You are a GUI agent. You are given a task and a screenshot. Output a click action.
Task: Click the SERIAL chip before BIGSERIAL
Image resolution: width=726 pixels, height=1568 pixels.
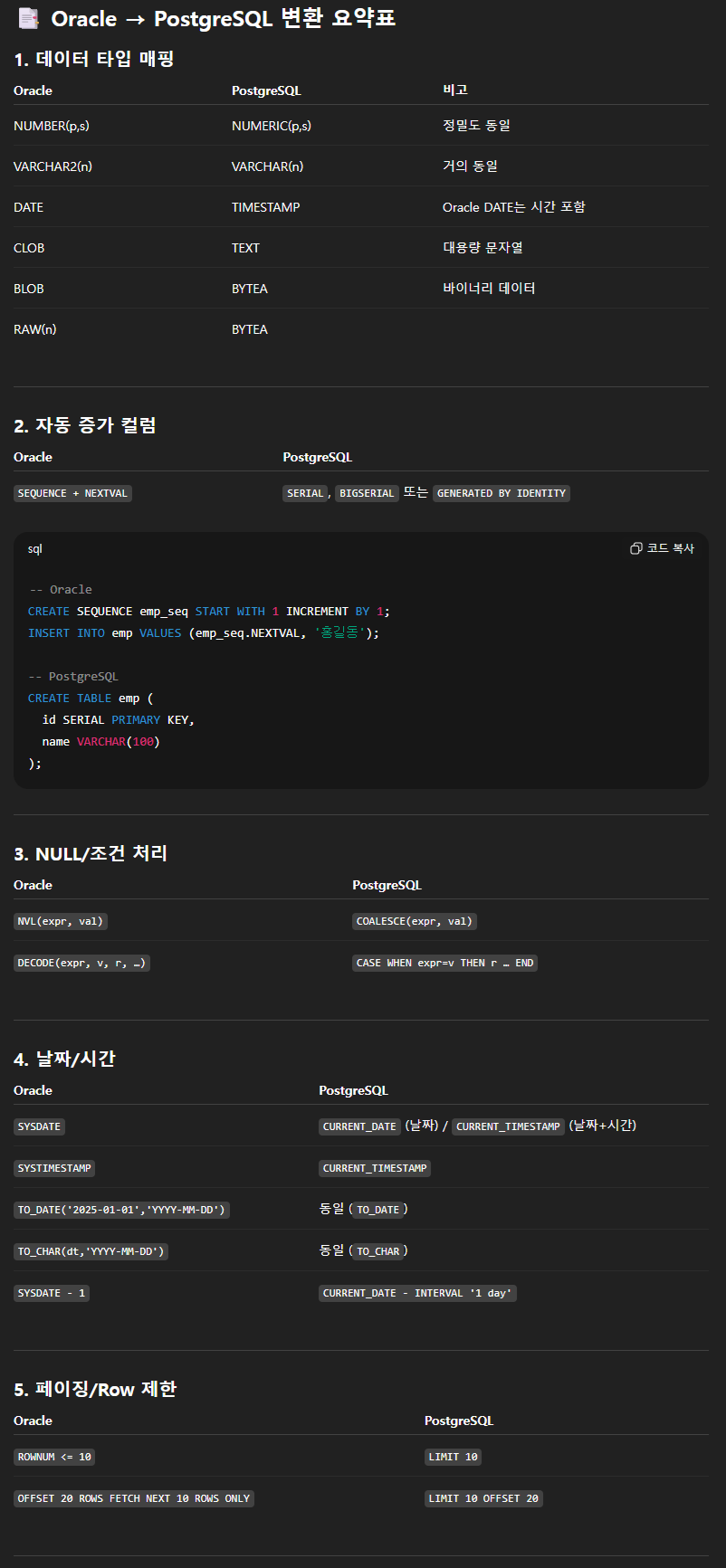coord(305,493)
